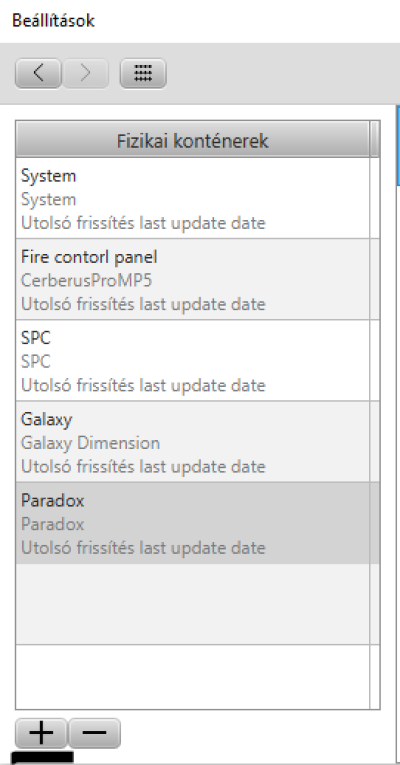400x765 pixels.
Task: Click last update date text under SPC
Action: point(201,385)
